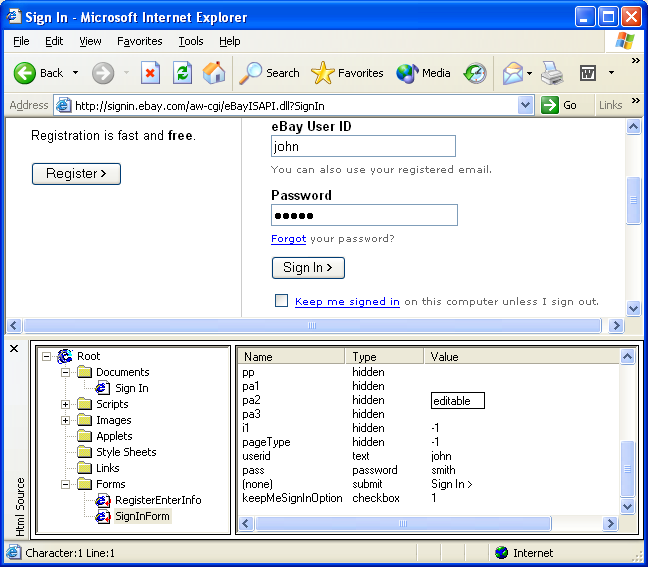
Task: Click the Refresh page icon
Action: pos(182,73)
